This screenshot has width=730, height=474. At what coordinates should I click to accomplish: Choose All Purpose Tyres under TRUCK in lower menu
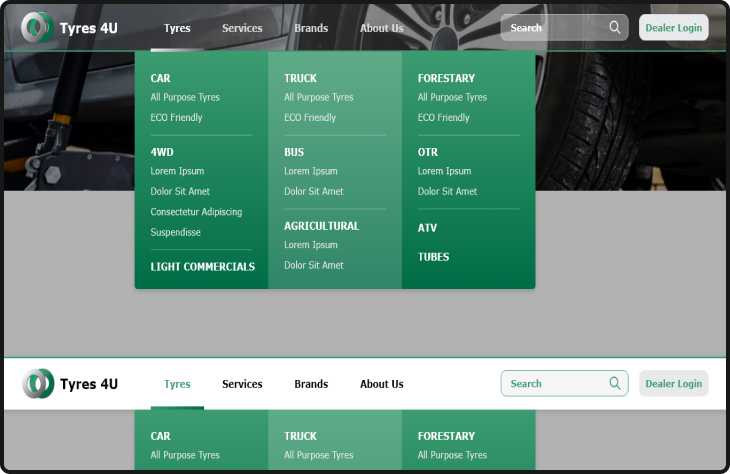(318, 455)
